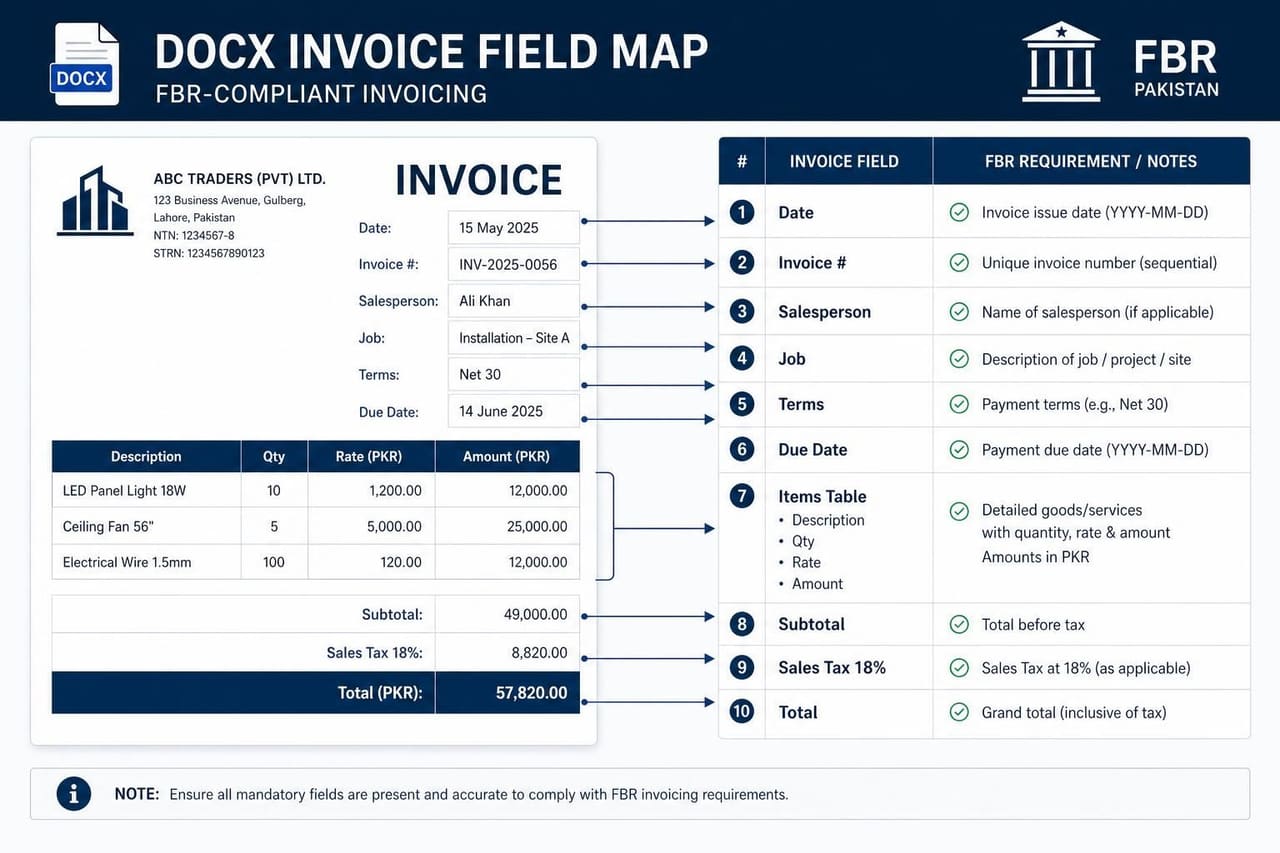
Task: Click quantity 100 for Electrical Wire
Action: (x=274, y=562)
